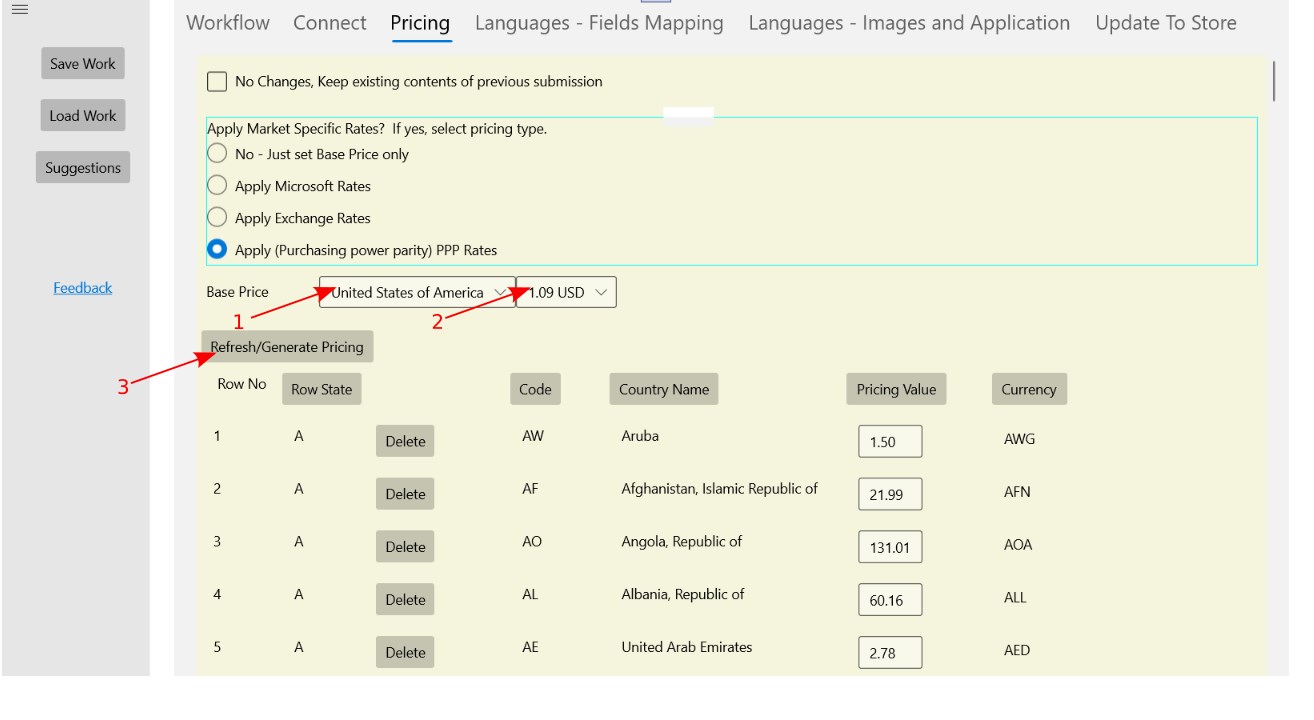Check 'No Changes, Keep existing contents' checkbox

pos(217,82)
